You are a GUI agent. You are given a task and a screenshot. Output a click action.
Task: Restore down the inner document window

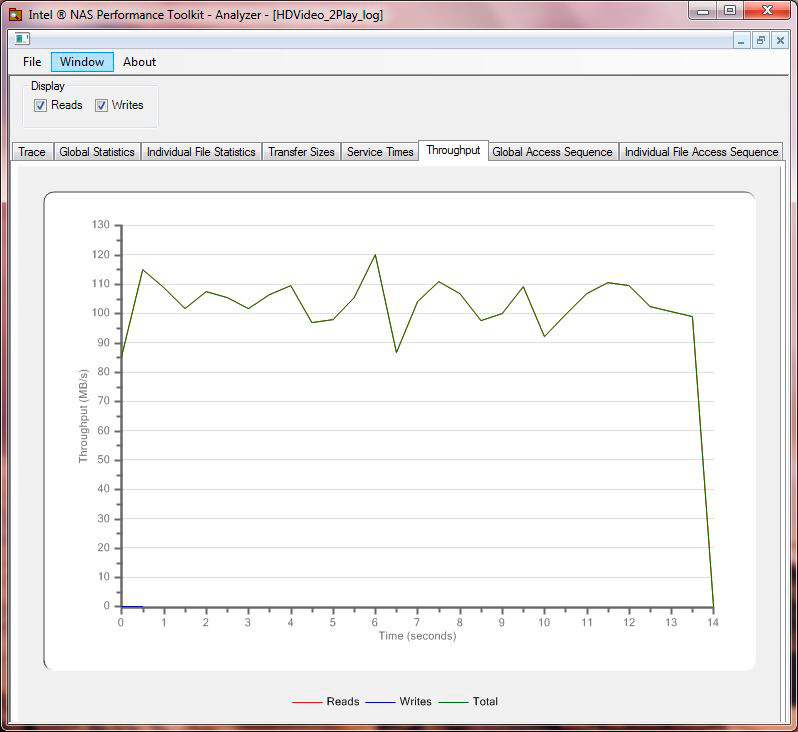coord(761,40)
